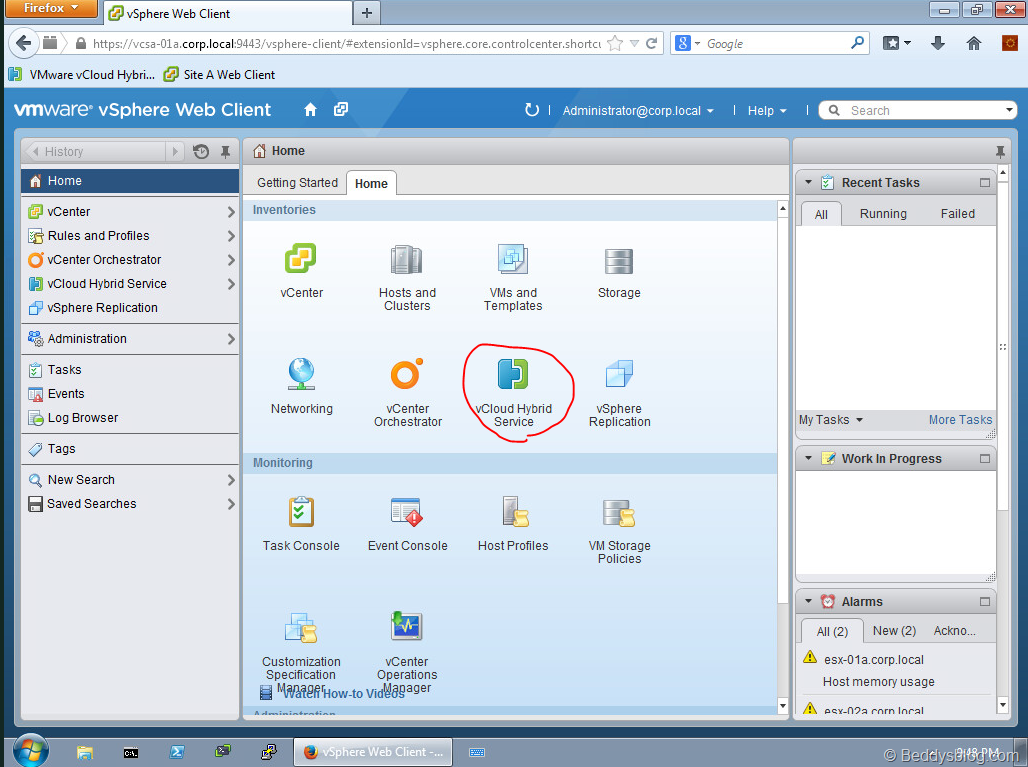Open Firefox bookmarks menu button

pos(896,43)
